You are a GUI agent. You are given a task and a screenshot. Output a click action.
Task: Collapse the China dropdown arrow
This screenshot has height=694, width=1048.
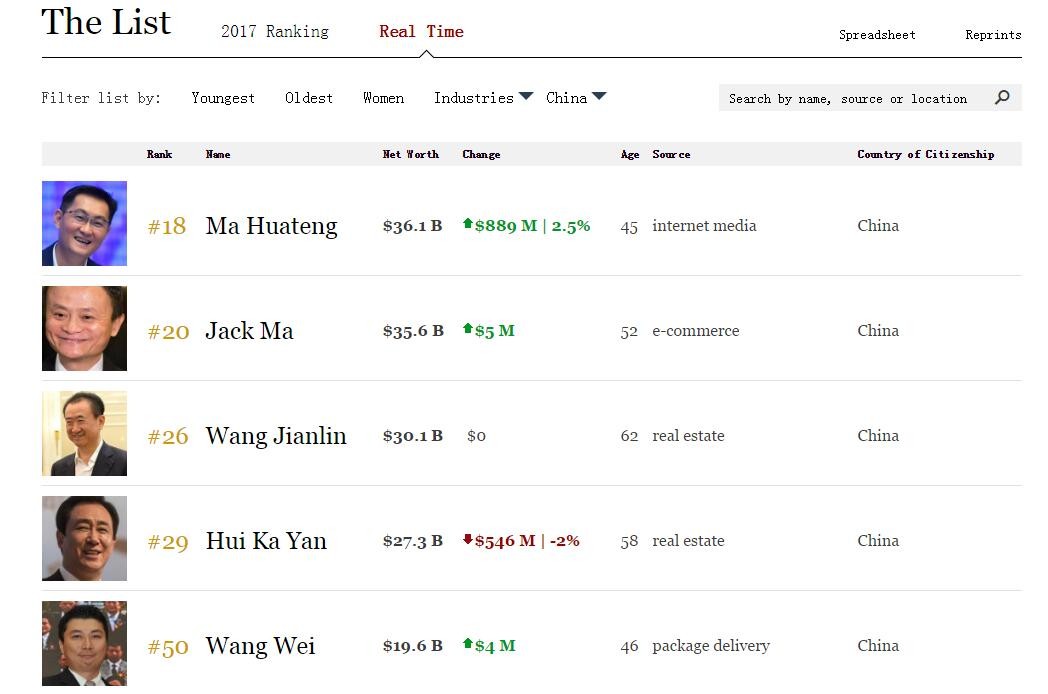[598, 96]
